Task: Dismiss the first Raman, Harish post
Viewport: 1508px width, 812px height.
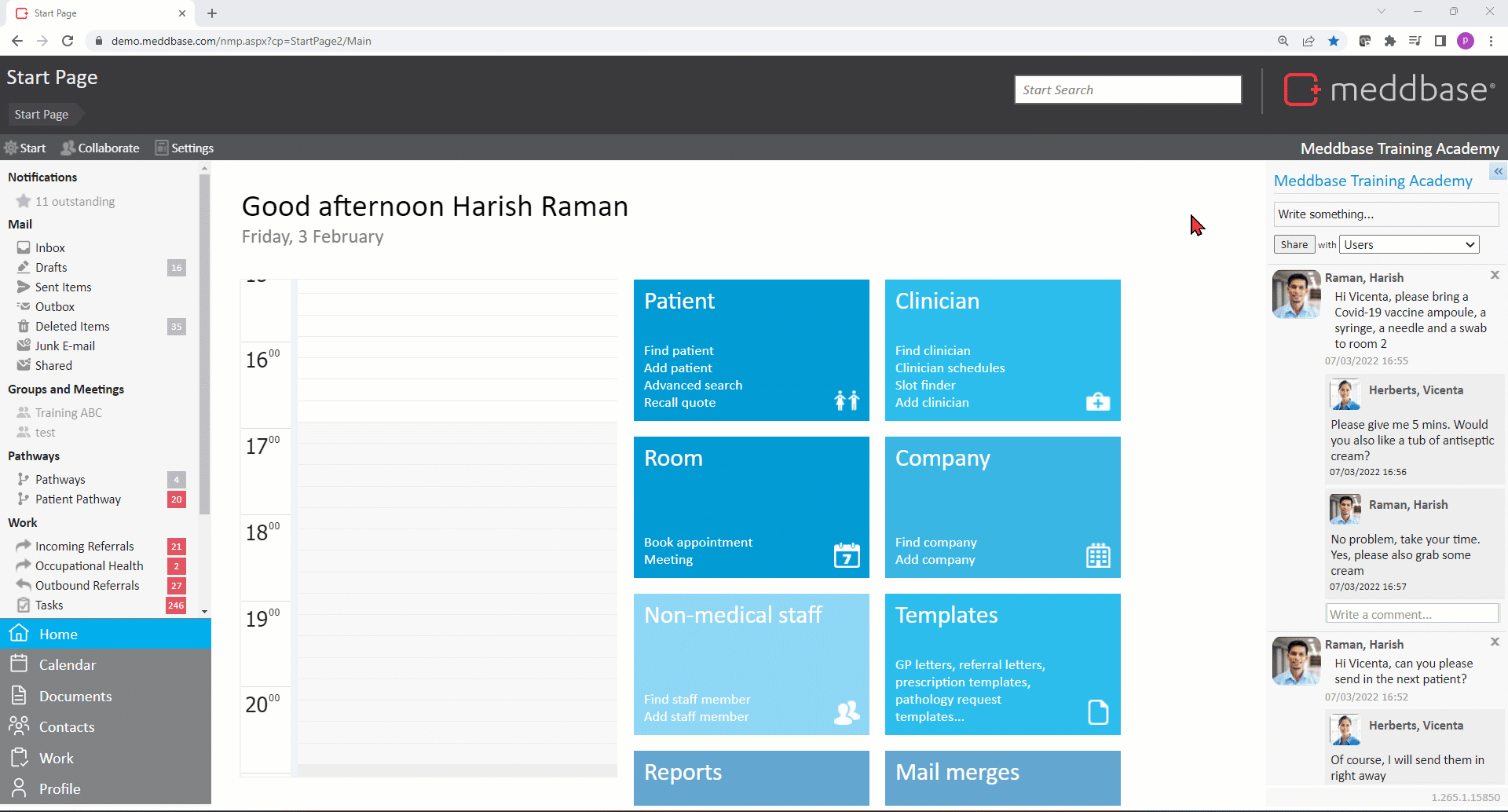Action: click(1495, 275)
